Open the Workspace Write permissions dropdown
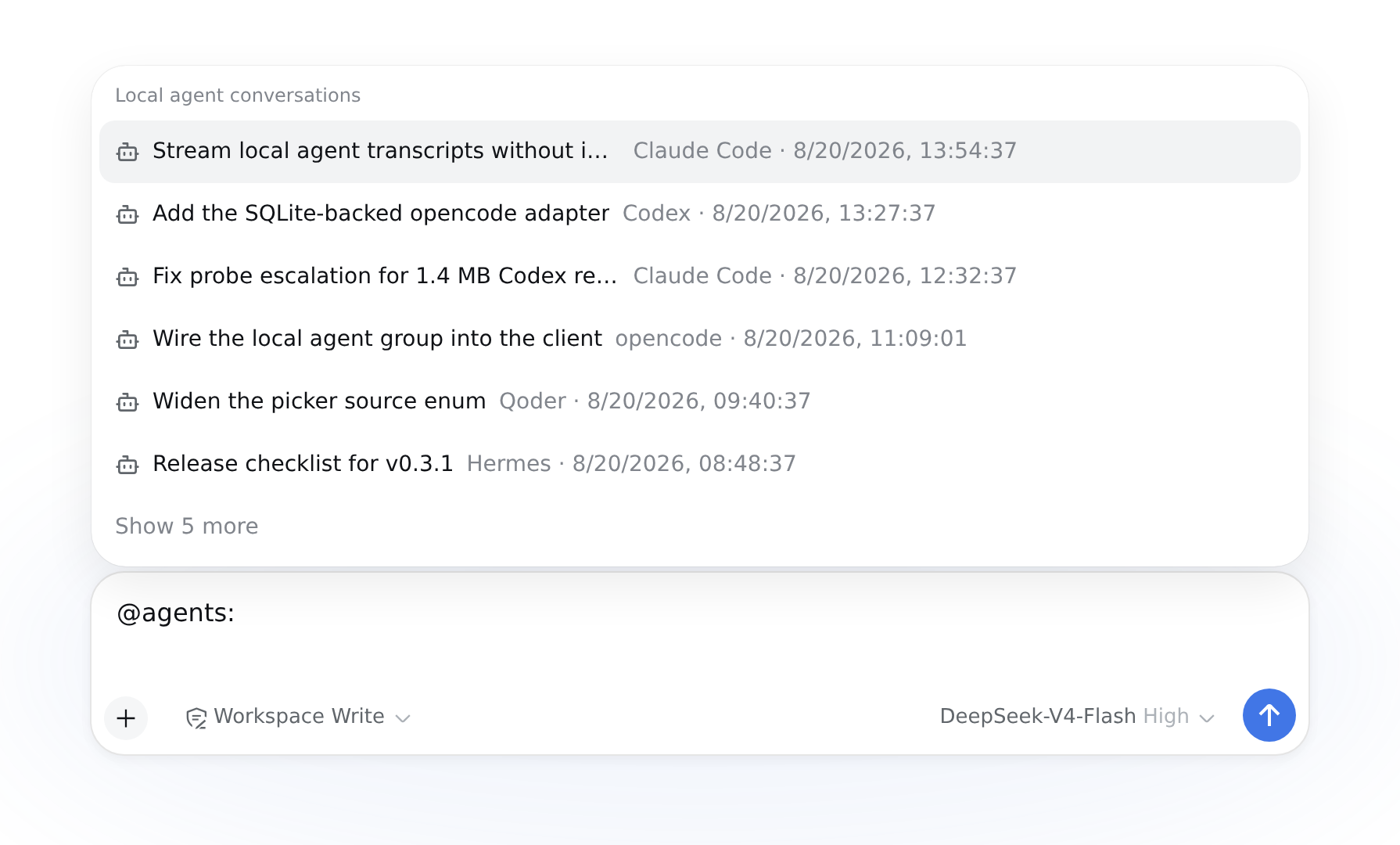Viewport: 1400px width, 845px height. (298, 717)
